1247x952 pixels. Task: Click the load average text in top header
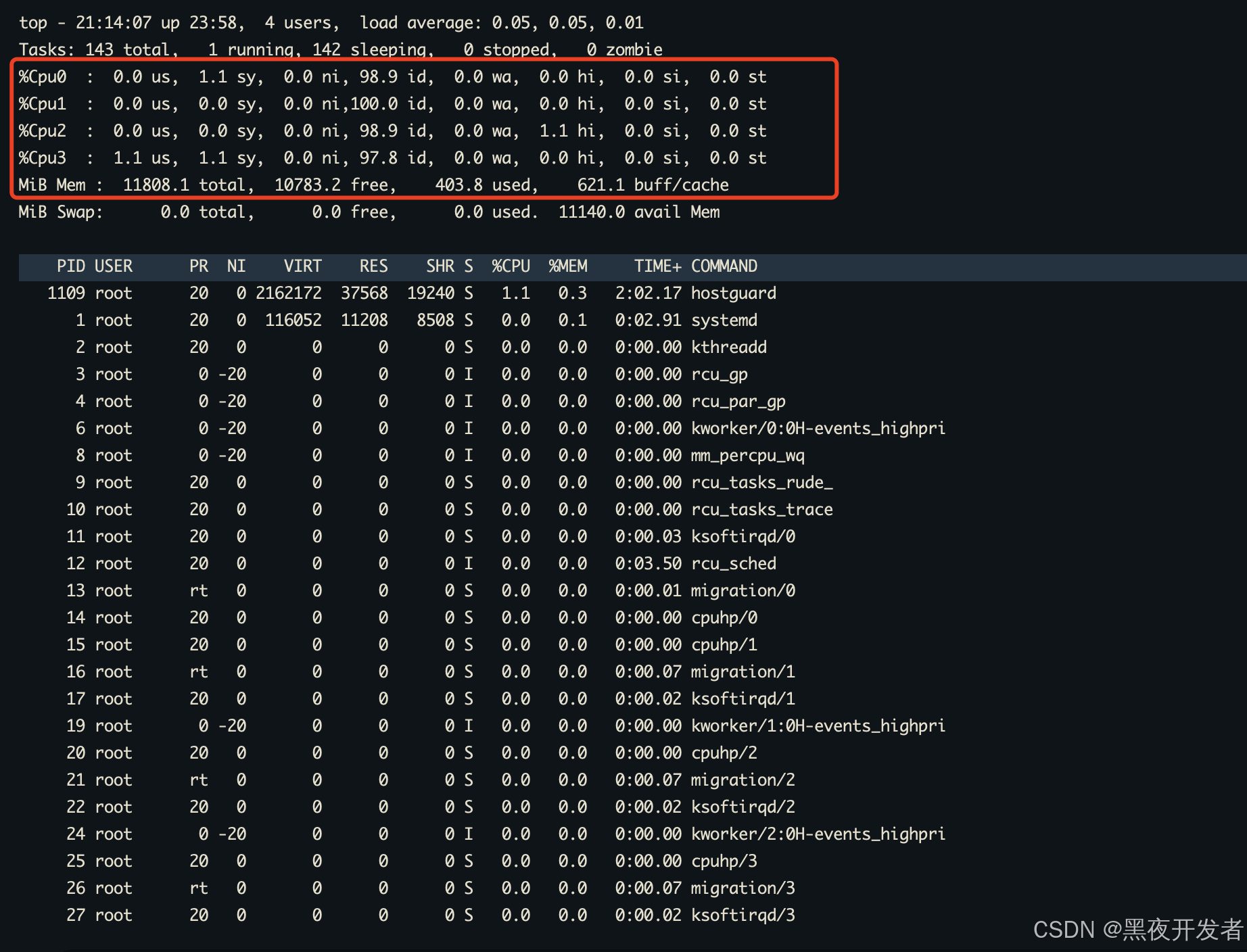(x=501, y=23)
